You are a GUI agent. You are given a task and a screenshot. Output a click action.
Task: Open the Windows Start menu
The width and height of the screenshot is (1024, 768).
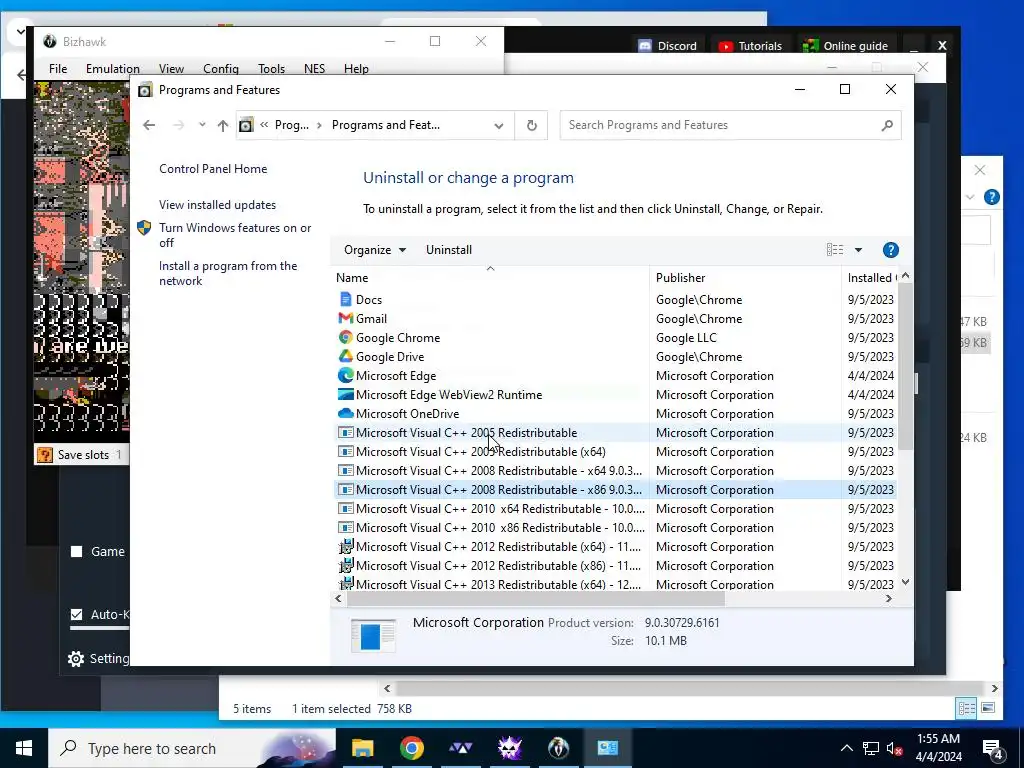pyautogui.click(x=24, y=748)
